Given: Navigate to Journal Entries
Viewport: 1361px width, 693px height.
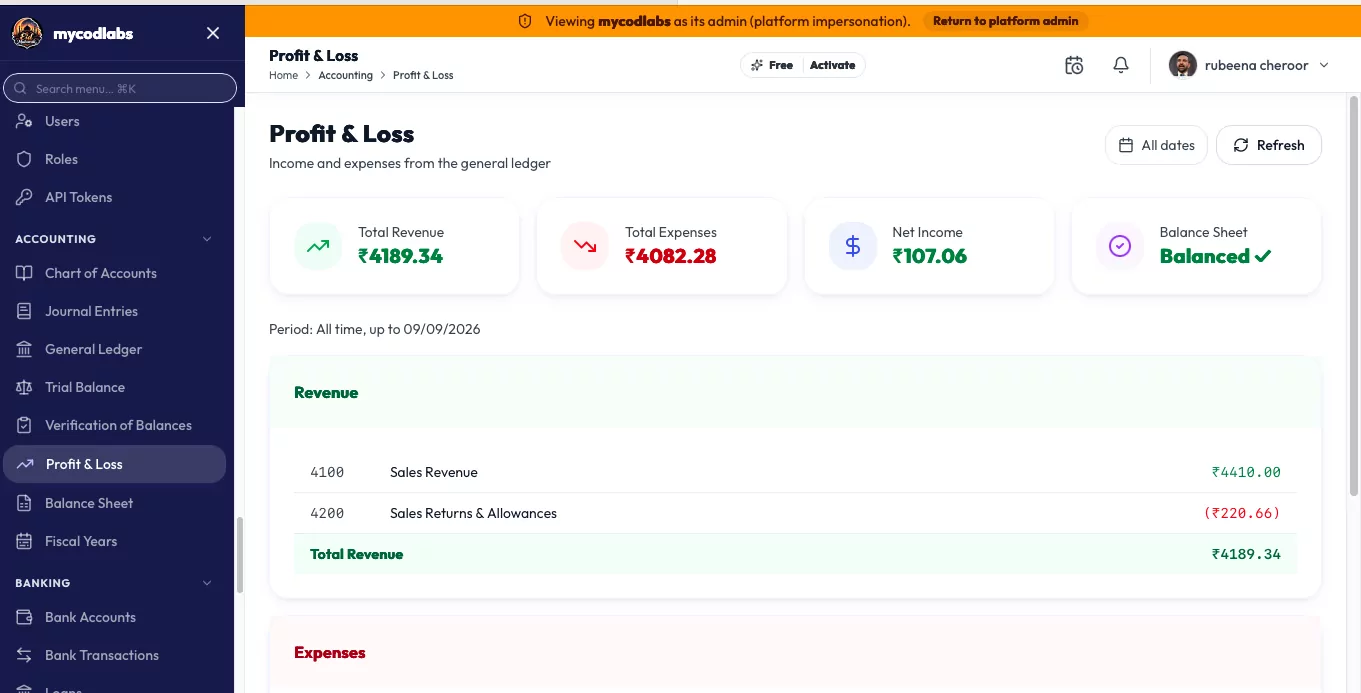Looking at the screenshot, I should pos(91,311).
